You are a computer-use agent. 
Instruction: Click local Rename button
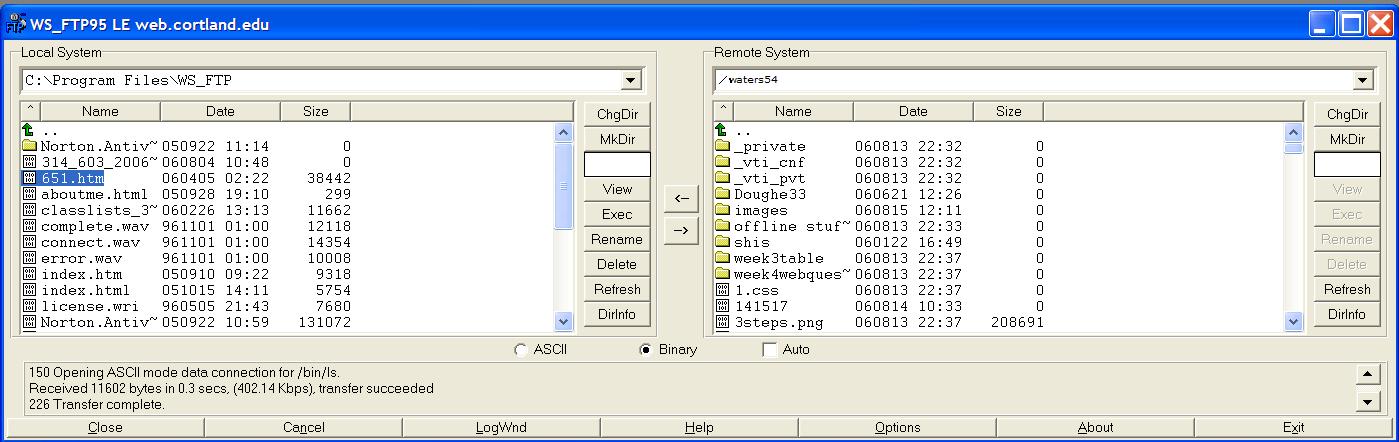pyautogui.click(x=617, y=239)
